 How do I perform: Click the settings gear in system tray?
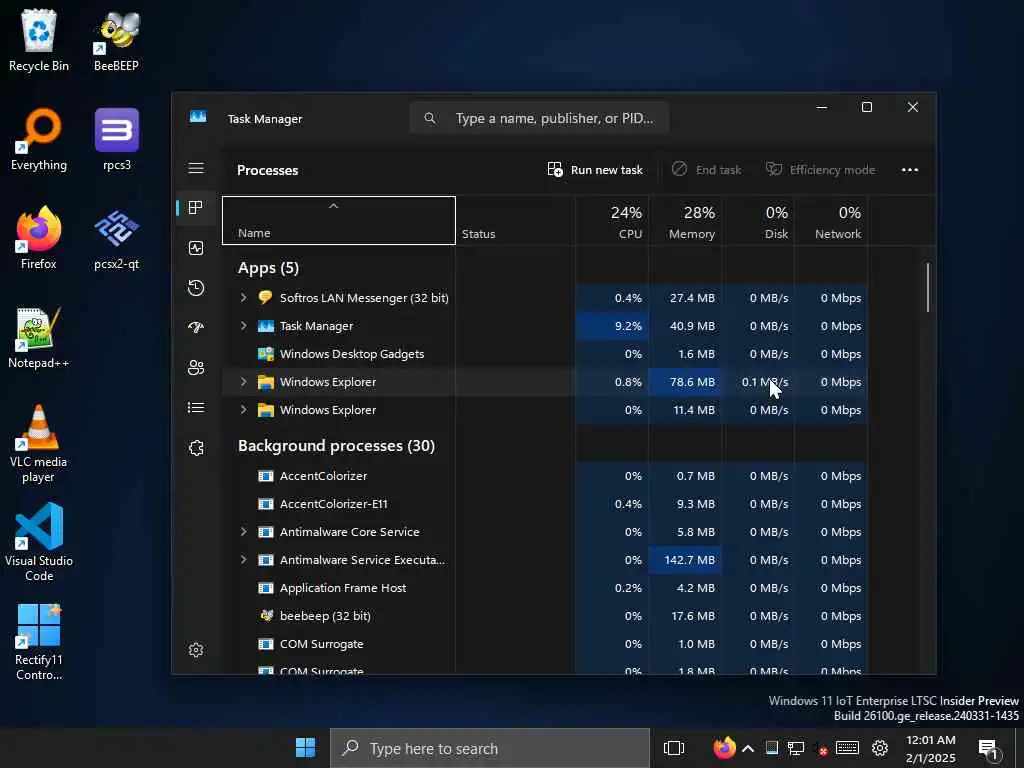pyautogui.click(x=880, y=748)
